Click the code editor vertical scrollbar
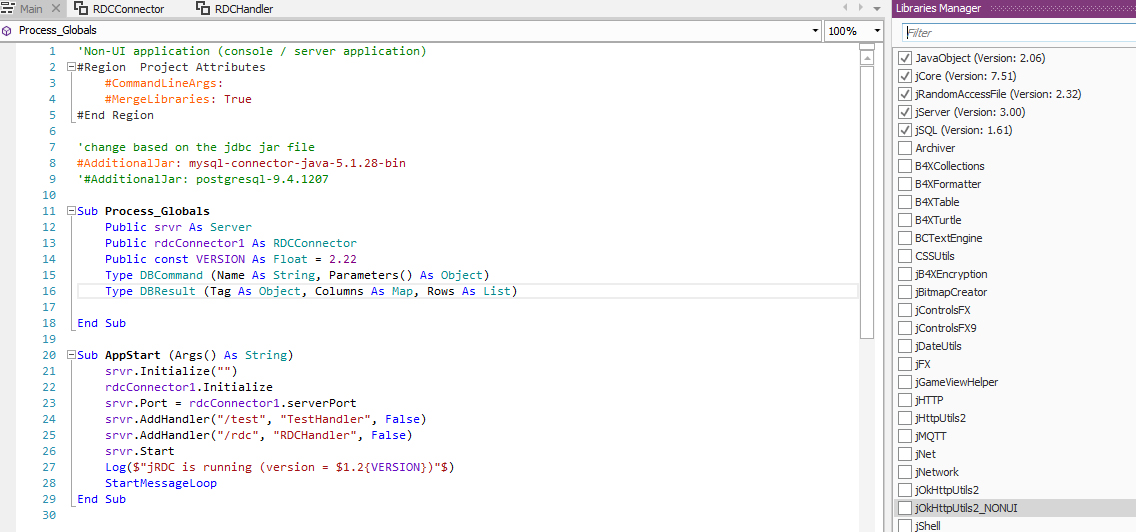The image size is (1136, 532). pos(866,201)
